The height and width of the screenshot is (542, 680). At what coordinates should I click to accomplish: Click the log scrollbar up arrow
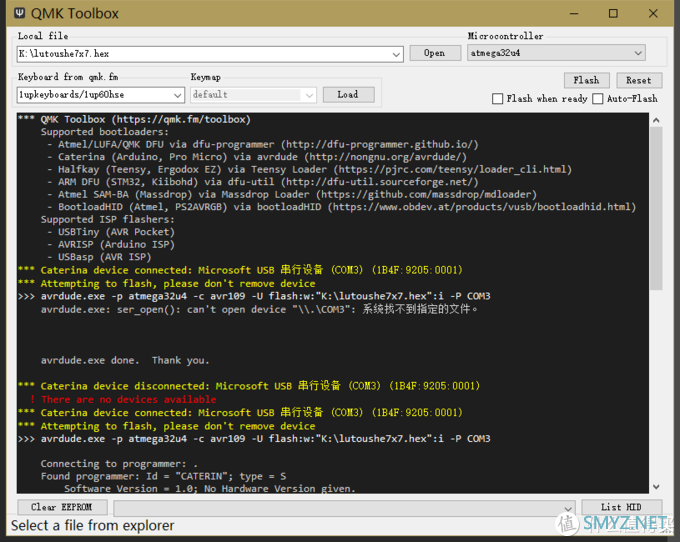[656, 120]
